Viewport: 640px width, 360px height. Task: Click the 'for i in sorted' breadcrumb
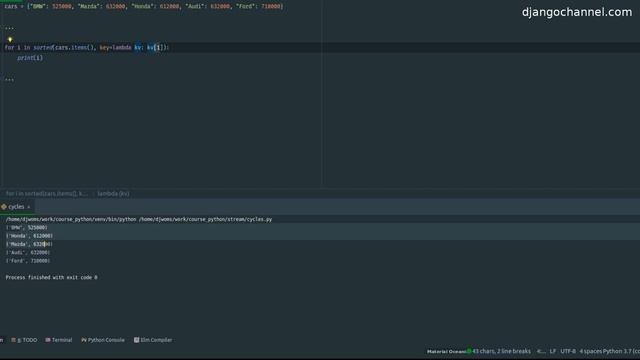47,194
